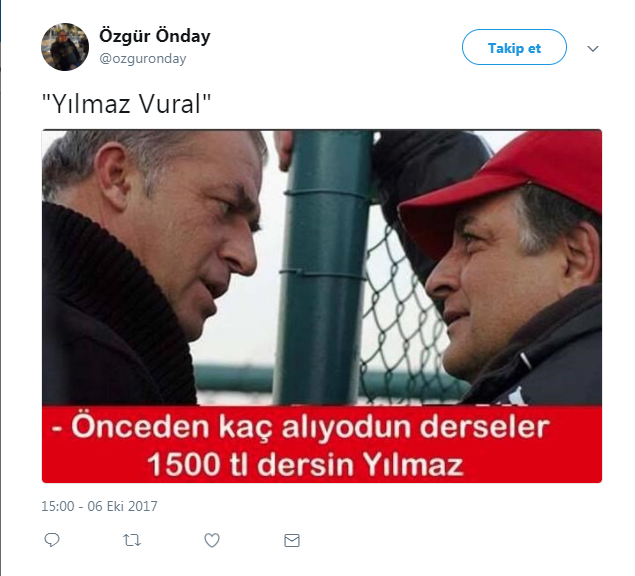Open the Özgür Önday display name link
This screenshot has width=635, height=576.
pyautogui.click(x=155, y=36)
